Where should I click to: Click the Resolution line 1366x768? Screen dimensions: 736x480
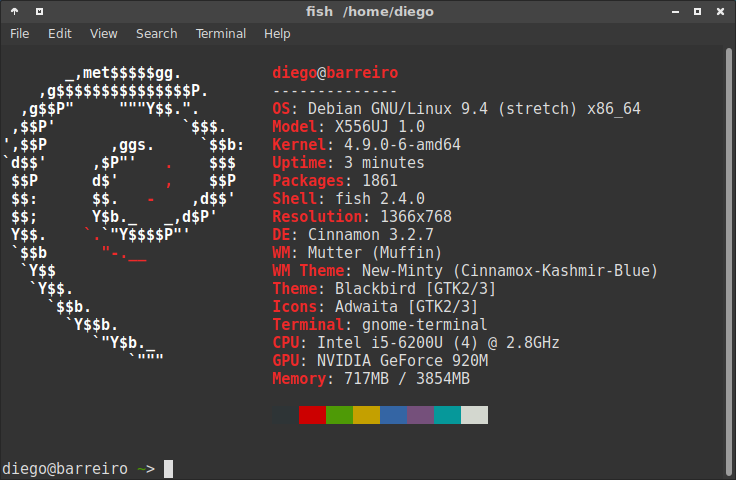tap(362, 217)
